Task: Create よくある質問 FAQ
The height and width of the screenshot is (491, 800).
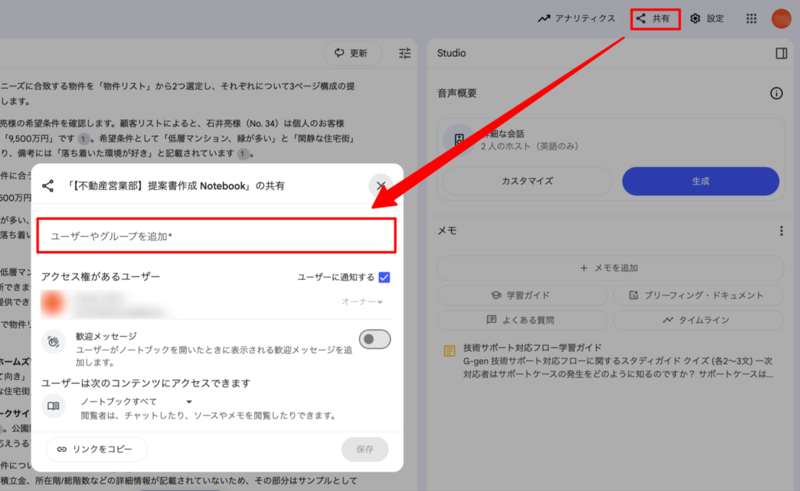Action: coord(521,320)
